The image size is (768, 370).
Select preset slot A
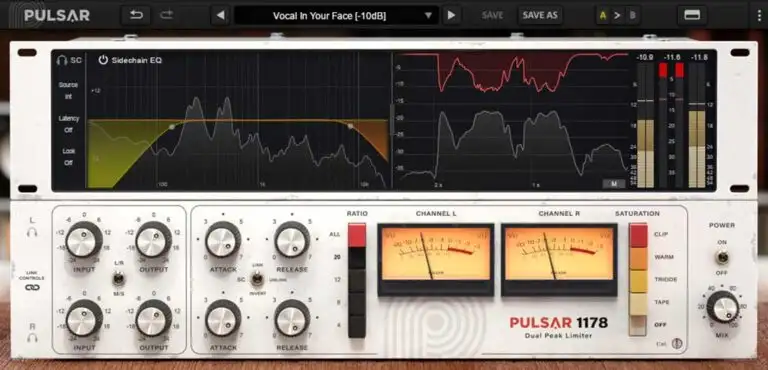tap(602, 16)
